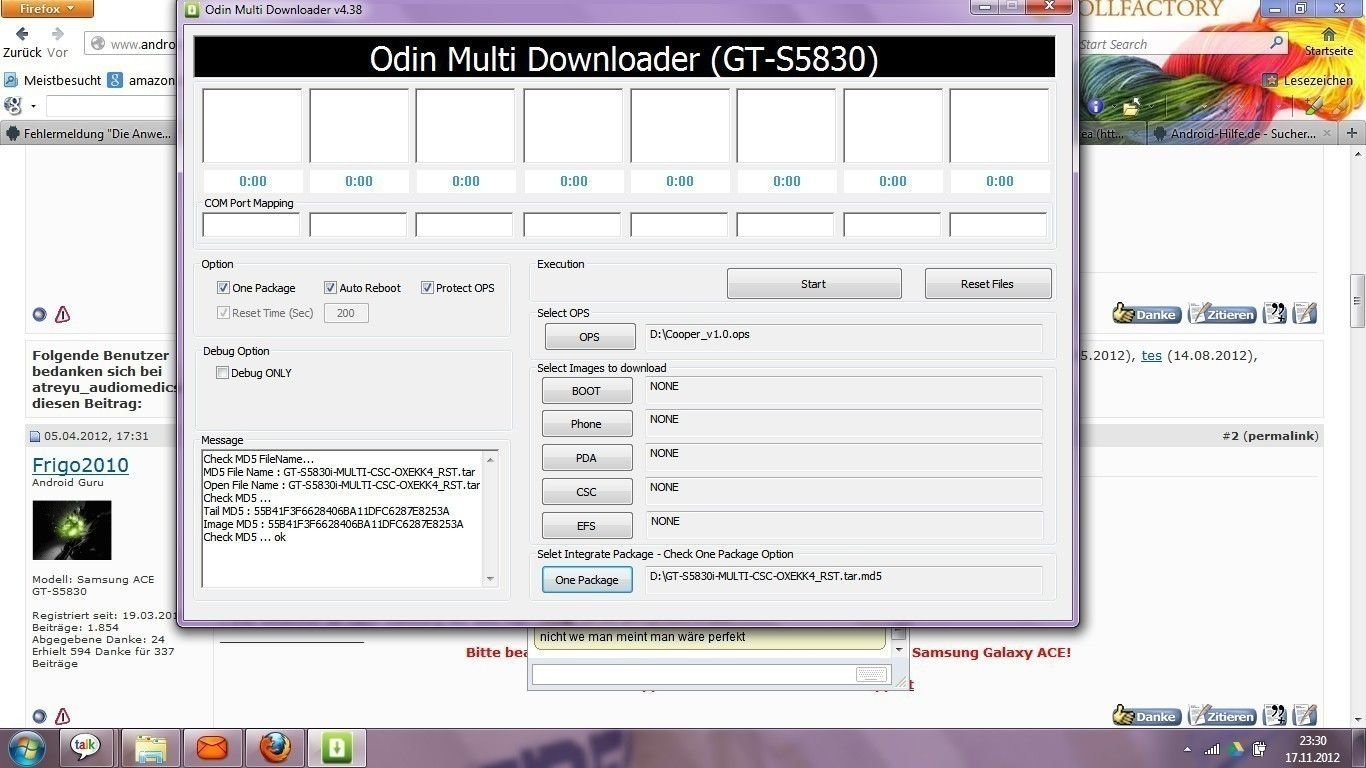
Task: Toggle the Auto Reboot checkbox
Action: point(330,288)
